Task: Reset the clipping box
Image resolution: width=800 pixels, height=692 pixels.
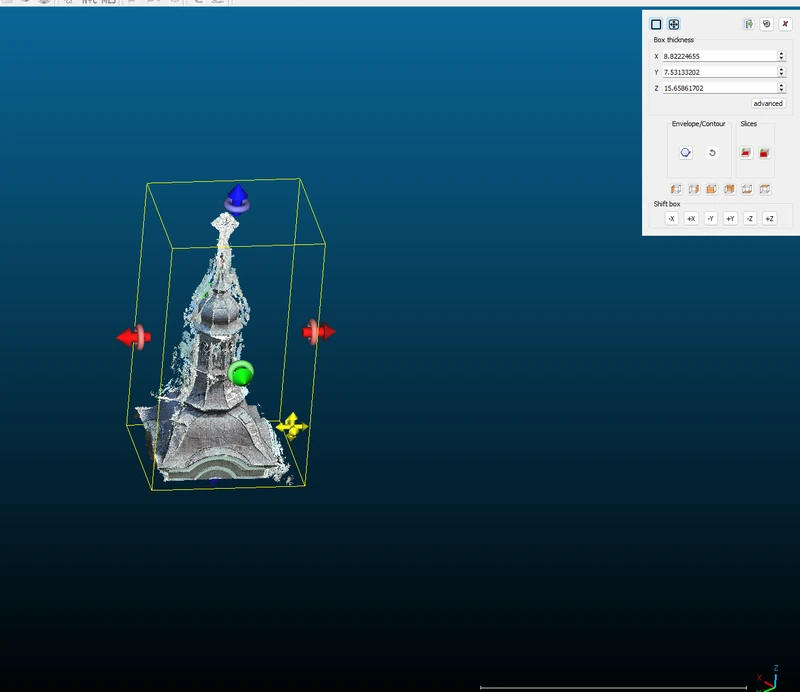Action: (x=766, y=24)
